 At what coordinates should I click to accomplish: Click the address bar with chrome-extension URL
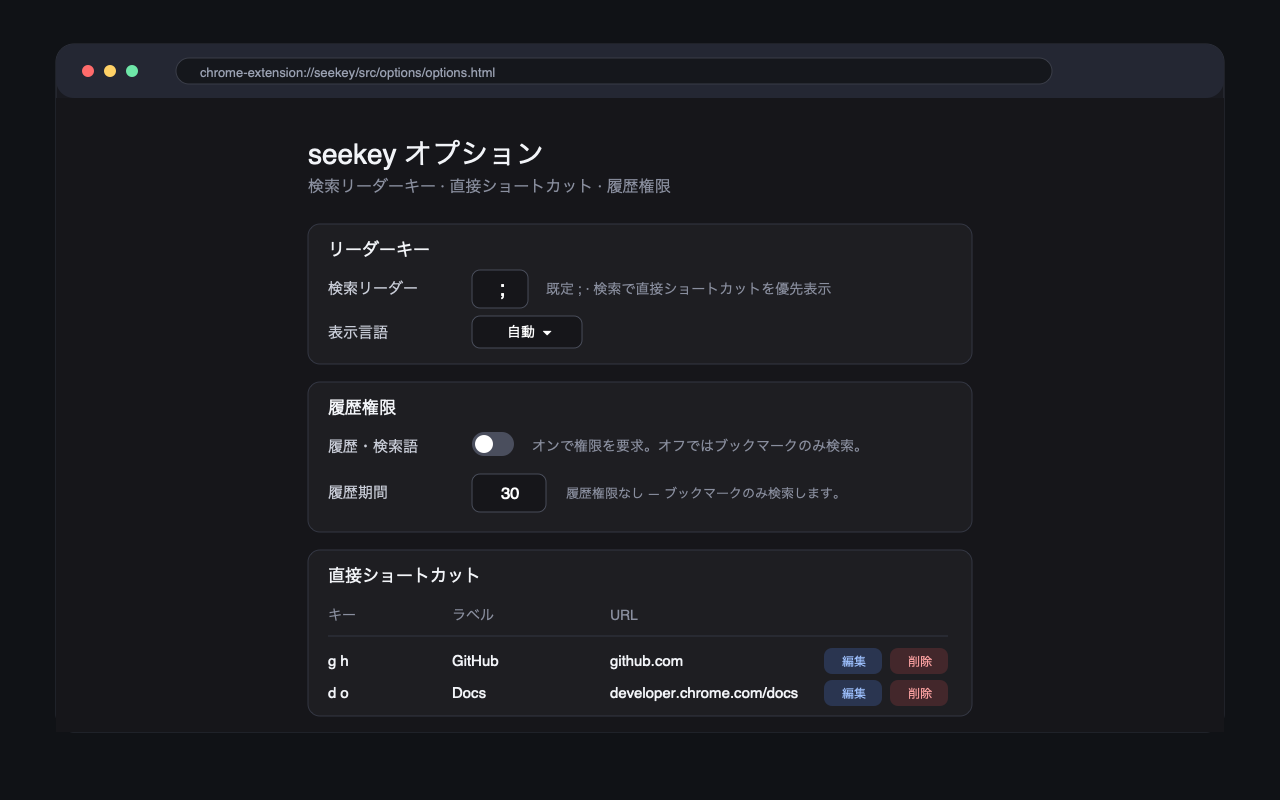coord(614,72)
